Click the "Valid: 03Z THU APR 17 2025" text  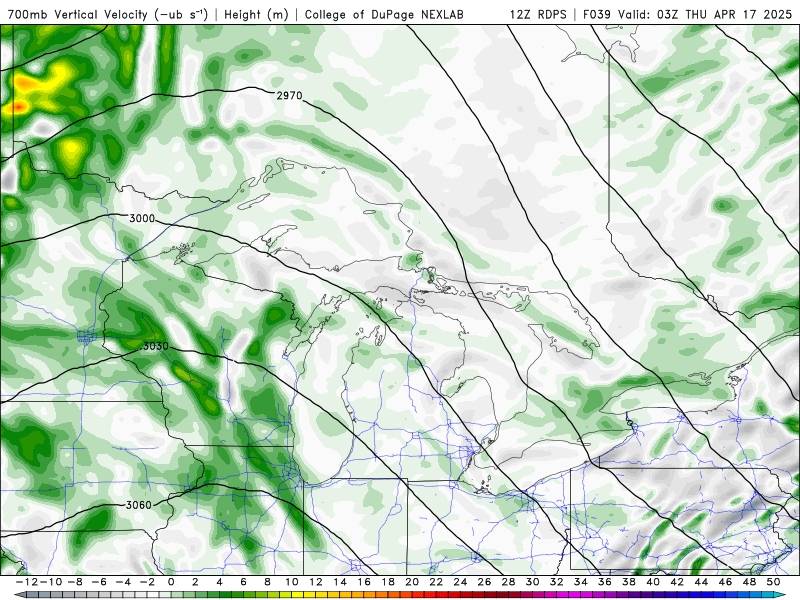(x=705, y=14)
